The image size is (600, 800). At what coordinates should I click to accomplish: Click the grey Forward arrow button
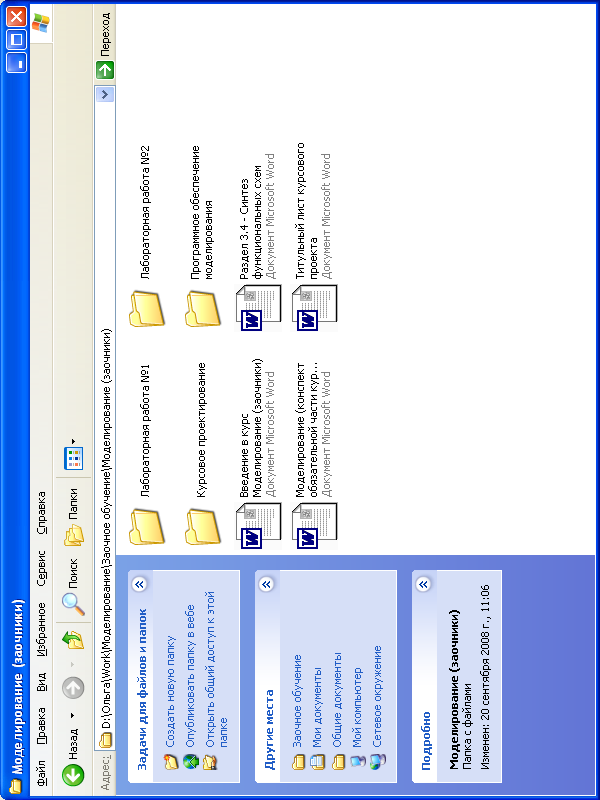tap(73, 689)
